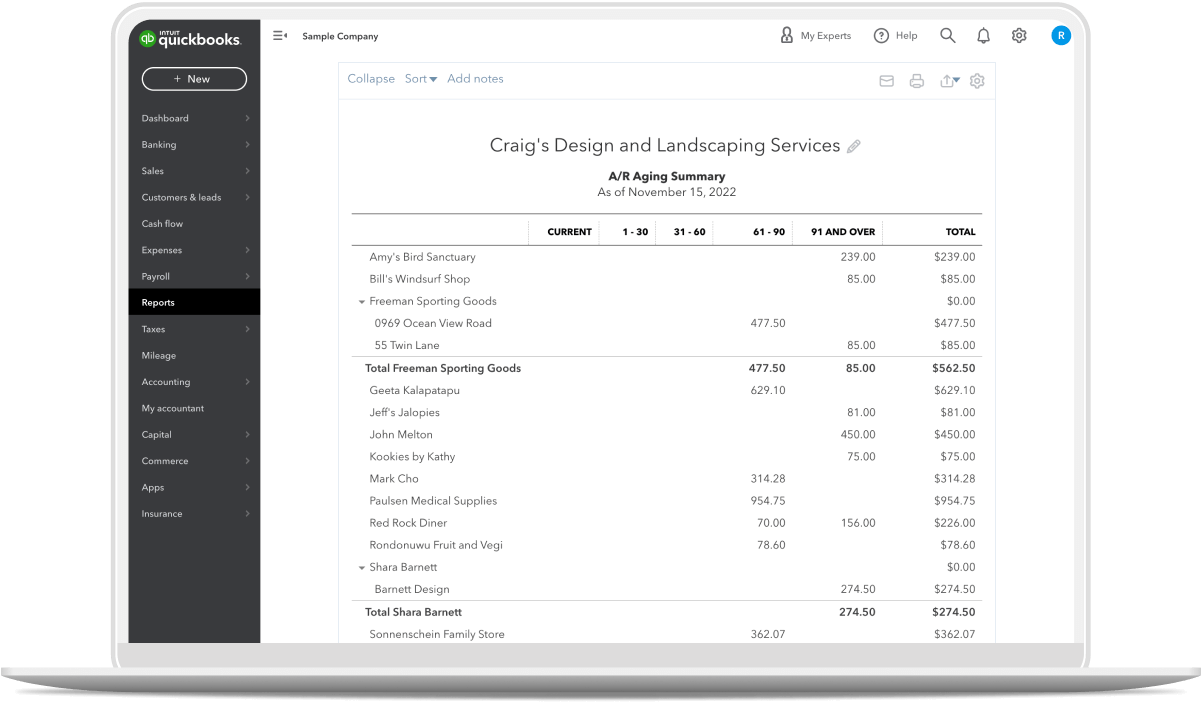Edit the report title with the pencil icon
The image size is (1202, 703).
pyautogui.click(x=854, y=146)
